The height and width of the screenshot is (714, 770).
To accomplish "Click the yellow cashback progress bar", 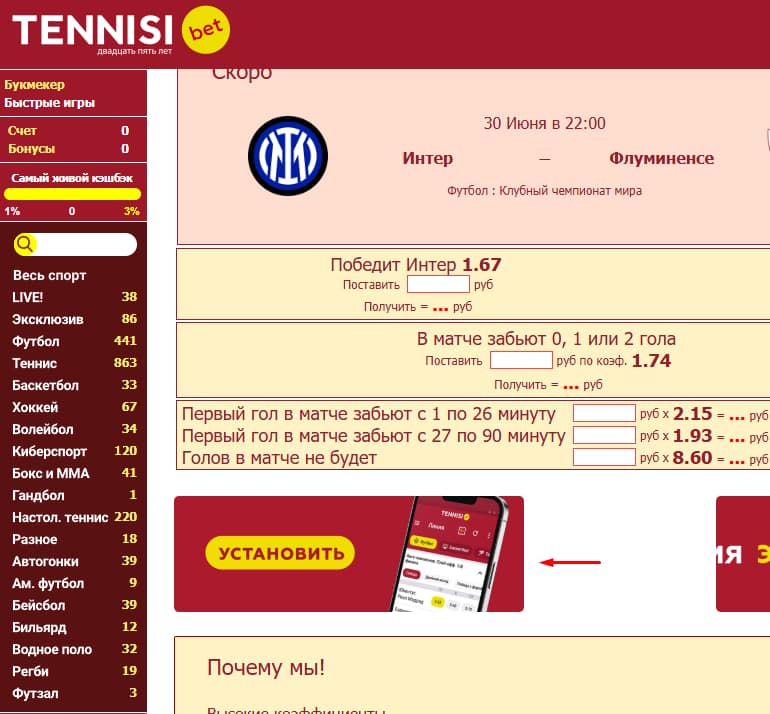I will pos(72,194).
